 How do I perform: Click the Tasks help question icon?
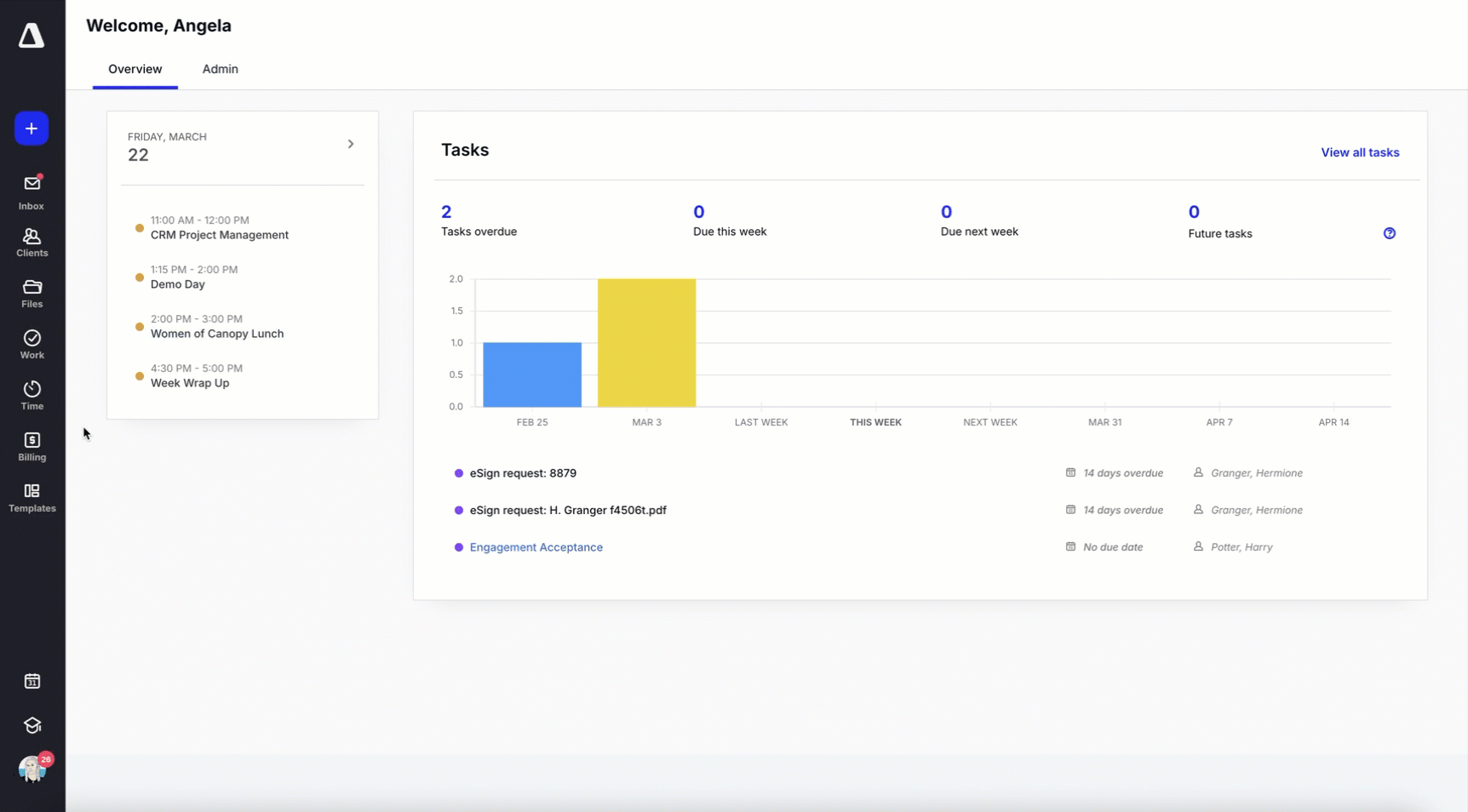(1389, 233)
